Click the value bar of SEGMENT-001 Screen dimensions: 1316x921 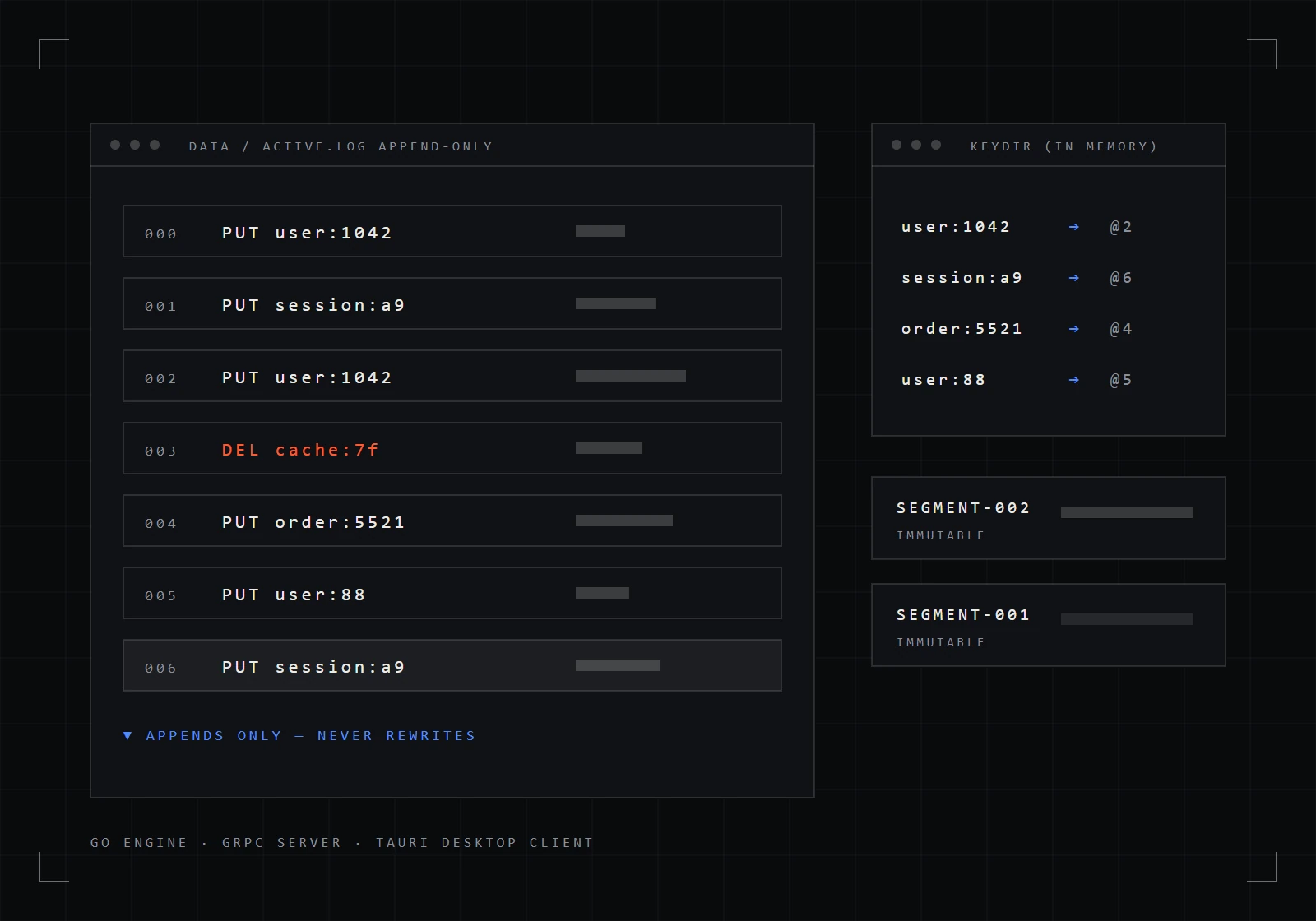coord(1127,619)
